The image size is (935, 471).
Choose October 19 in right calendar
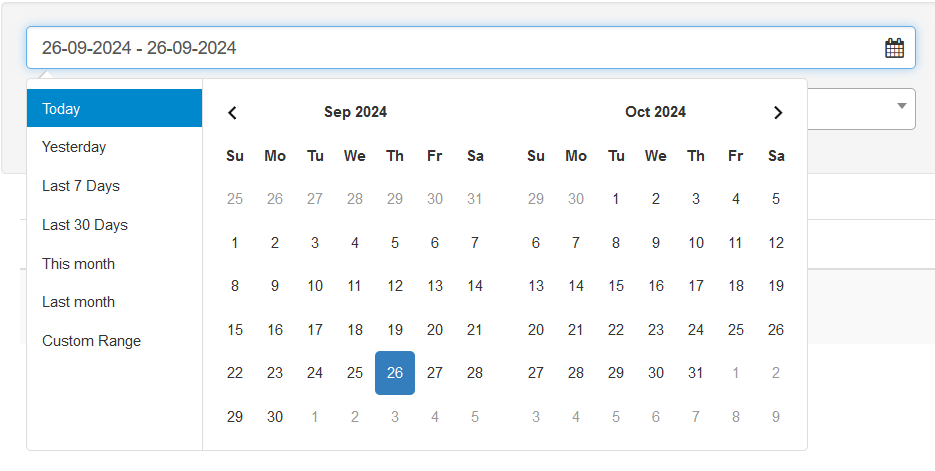tap(776, 286)
